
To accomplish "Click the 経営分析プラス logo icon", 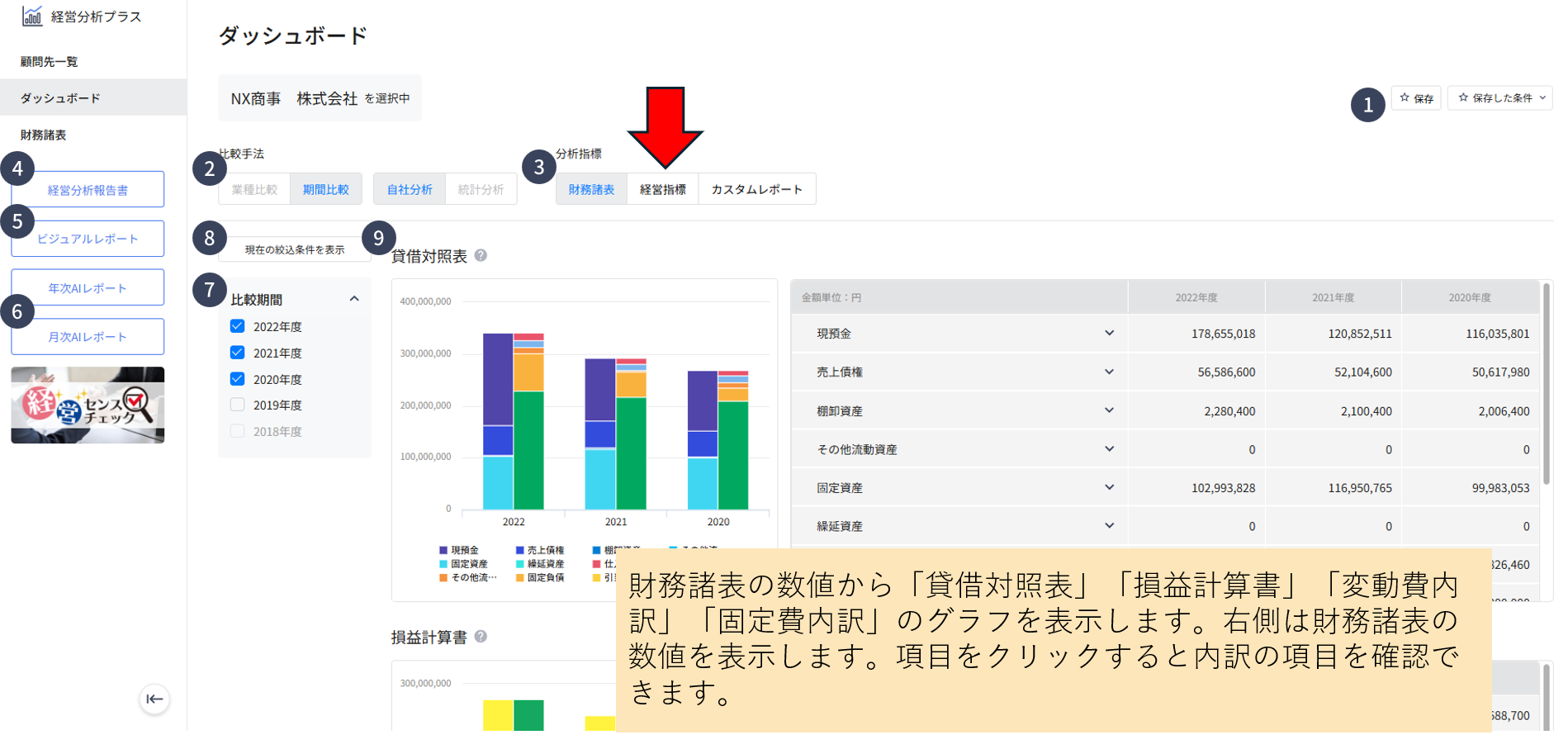I will [32, 16].
